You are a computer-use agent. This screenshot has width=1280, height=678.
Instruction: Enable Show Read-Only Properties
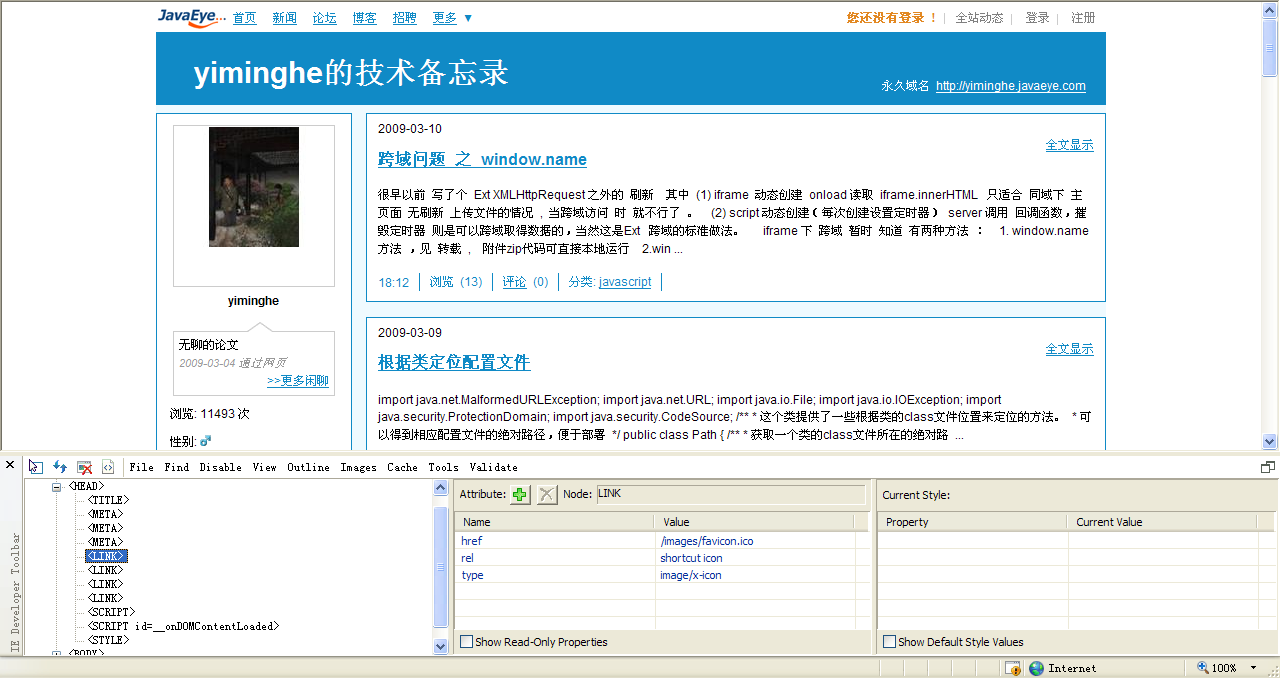466,642
